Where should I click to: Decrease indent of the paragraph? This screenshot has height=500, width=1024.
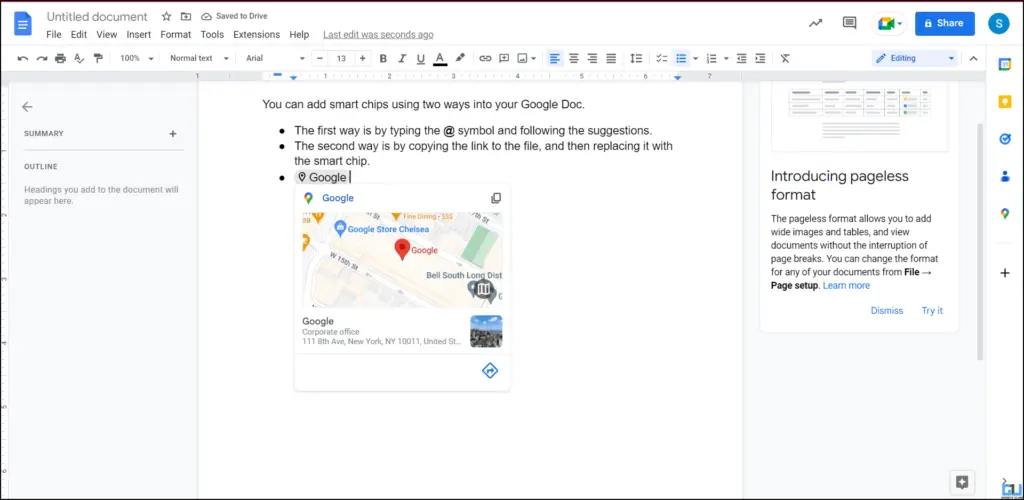(x=741, y=58)
